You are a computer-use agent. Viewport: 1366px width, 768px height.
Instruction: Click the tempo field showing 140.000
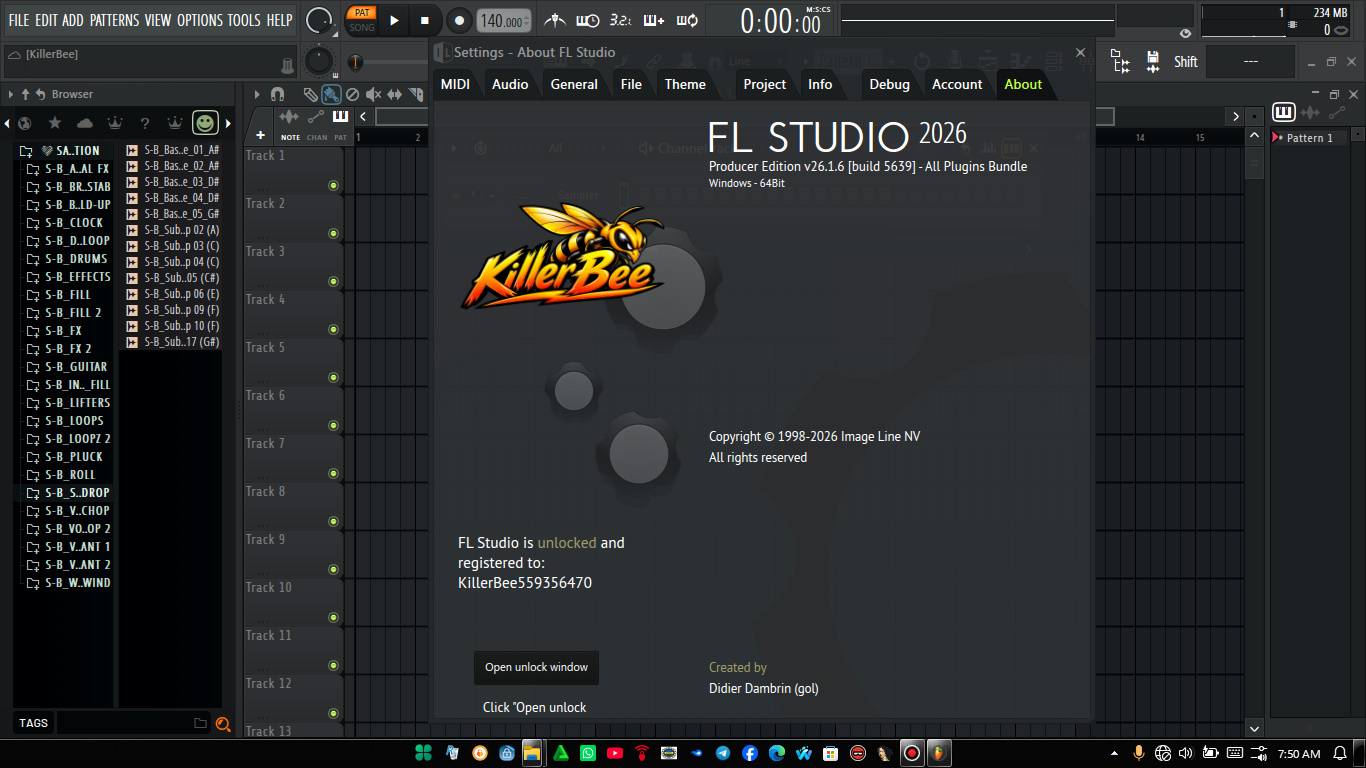pos(504,21)
